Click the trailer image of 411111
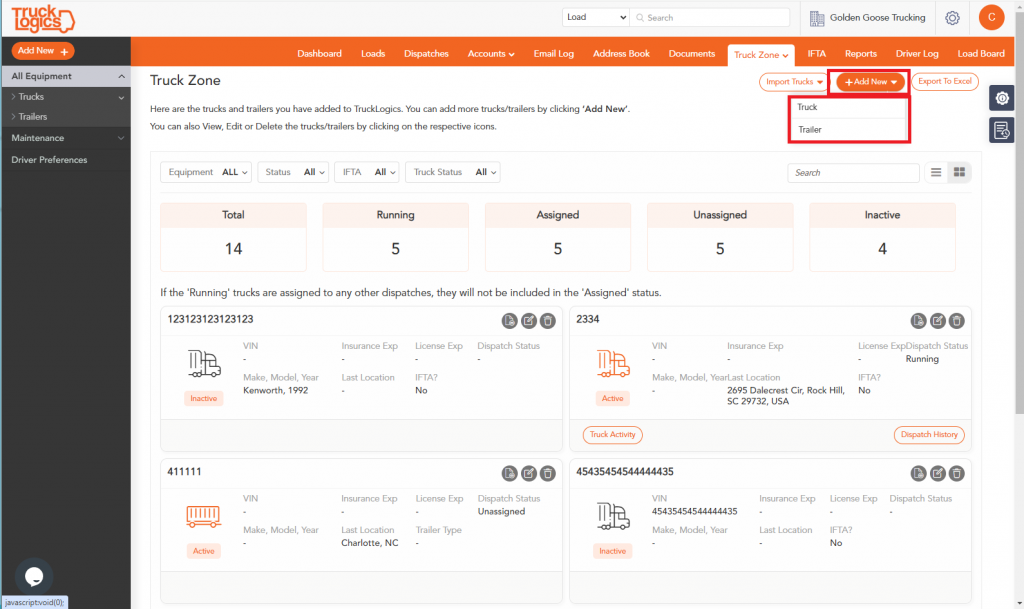This screenshot has width=1024, height=609. pos(203,516)
